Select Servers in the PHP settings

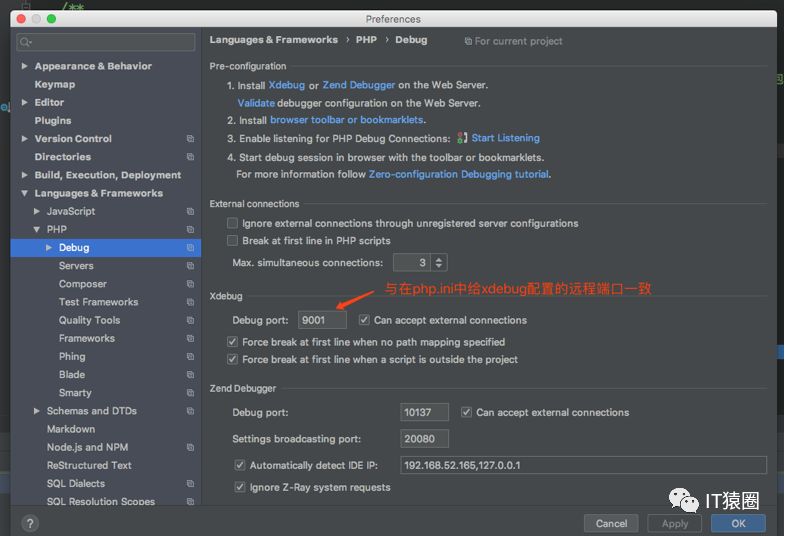pos(76,266)
